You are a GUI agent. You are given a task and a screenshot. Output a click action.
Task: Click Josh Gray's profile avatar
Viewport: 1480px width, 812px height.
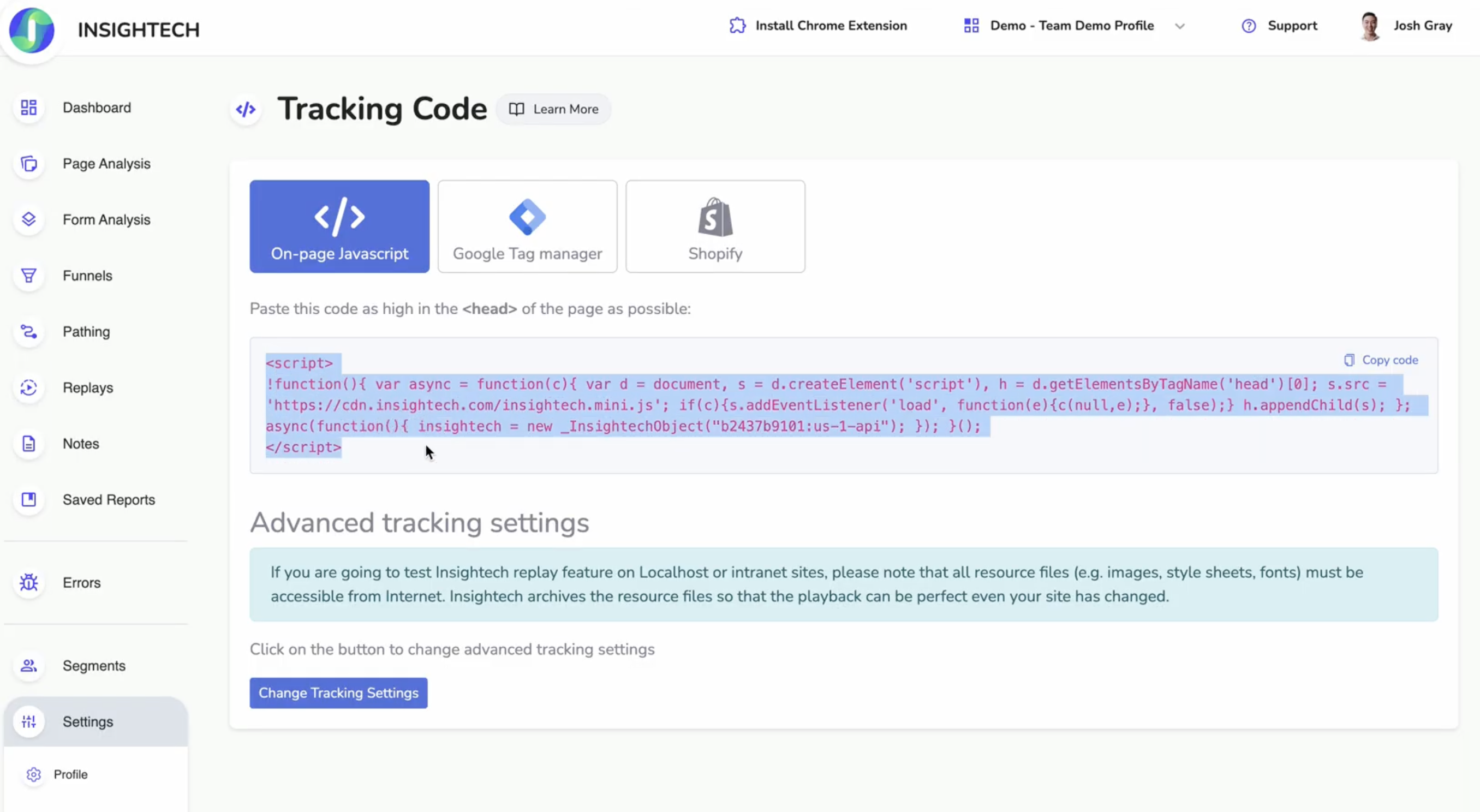pos(1370,25)
